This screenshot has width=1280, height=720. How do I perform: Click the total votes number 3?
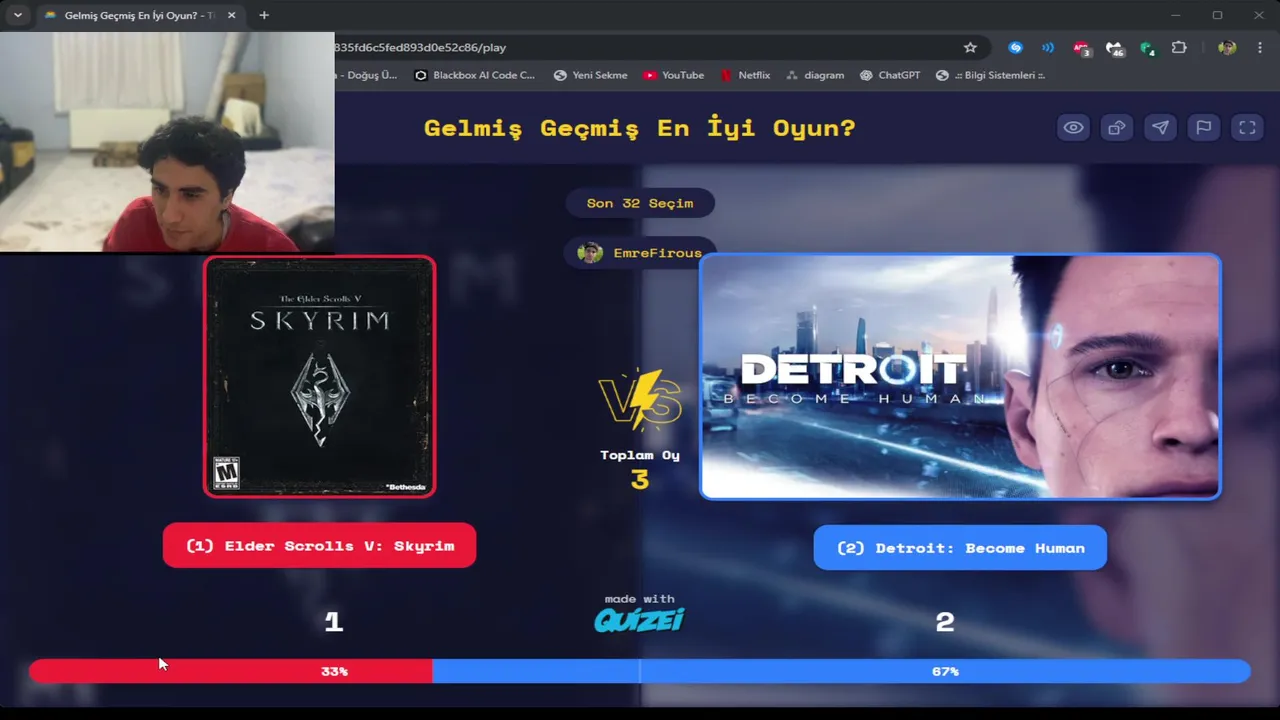(640, 480)
